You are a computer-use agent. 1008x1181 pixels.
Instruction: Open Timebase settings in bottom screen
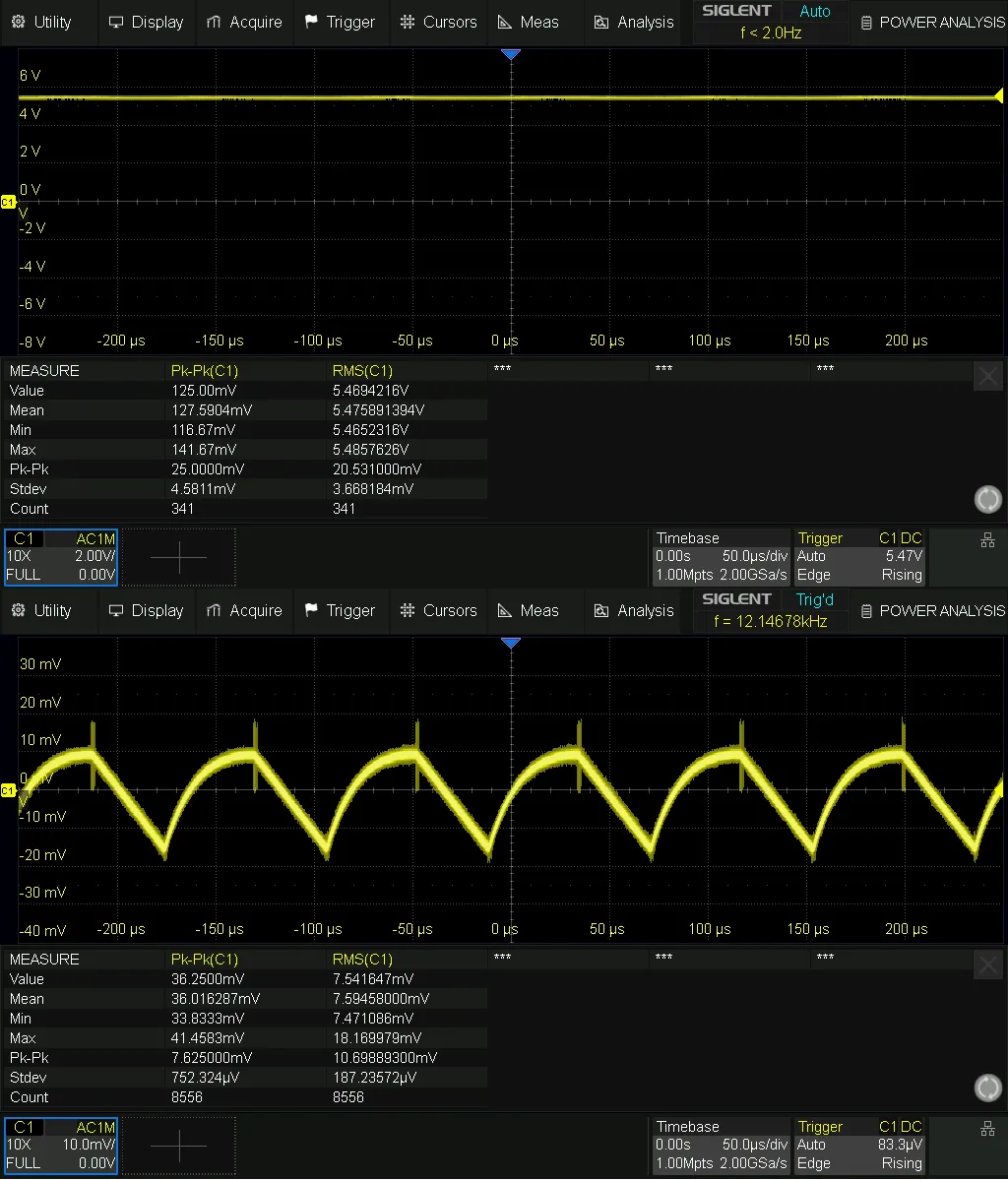[721, 1146]
